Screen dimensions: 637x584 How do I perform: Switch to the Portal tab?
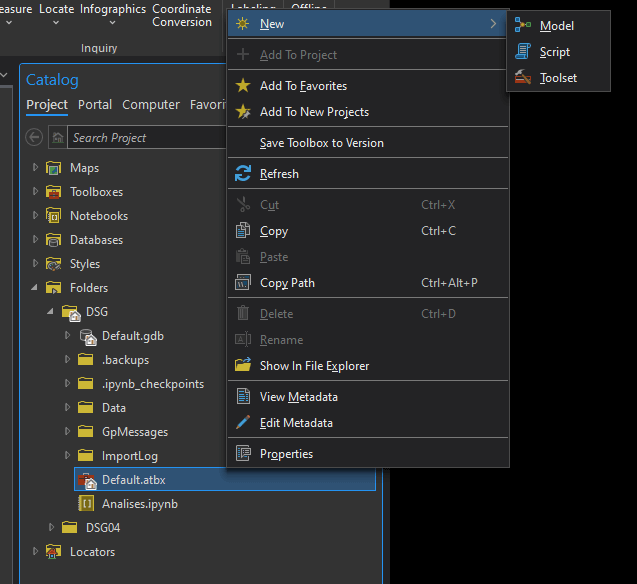[x=95, y=105]
